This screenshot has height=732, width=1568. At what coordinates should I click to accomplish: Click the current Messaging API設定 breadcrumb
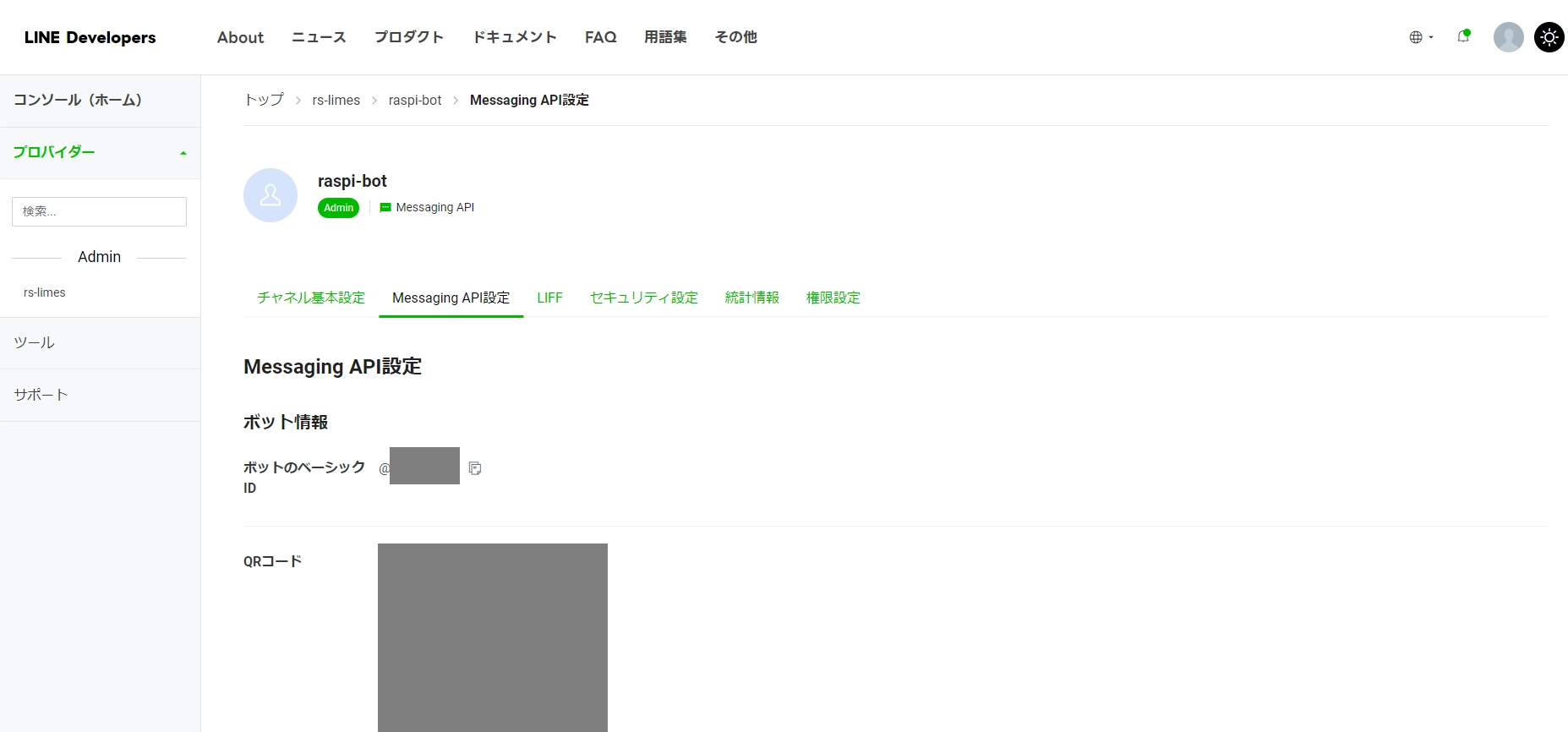click(529, 100)
